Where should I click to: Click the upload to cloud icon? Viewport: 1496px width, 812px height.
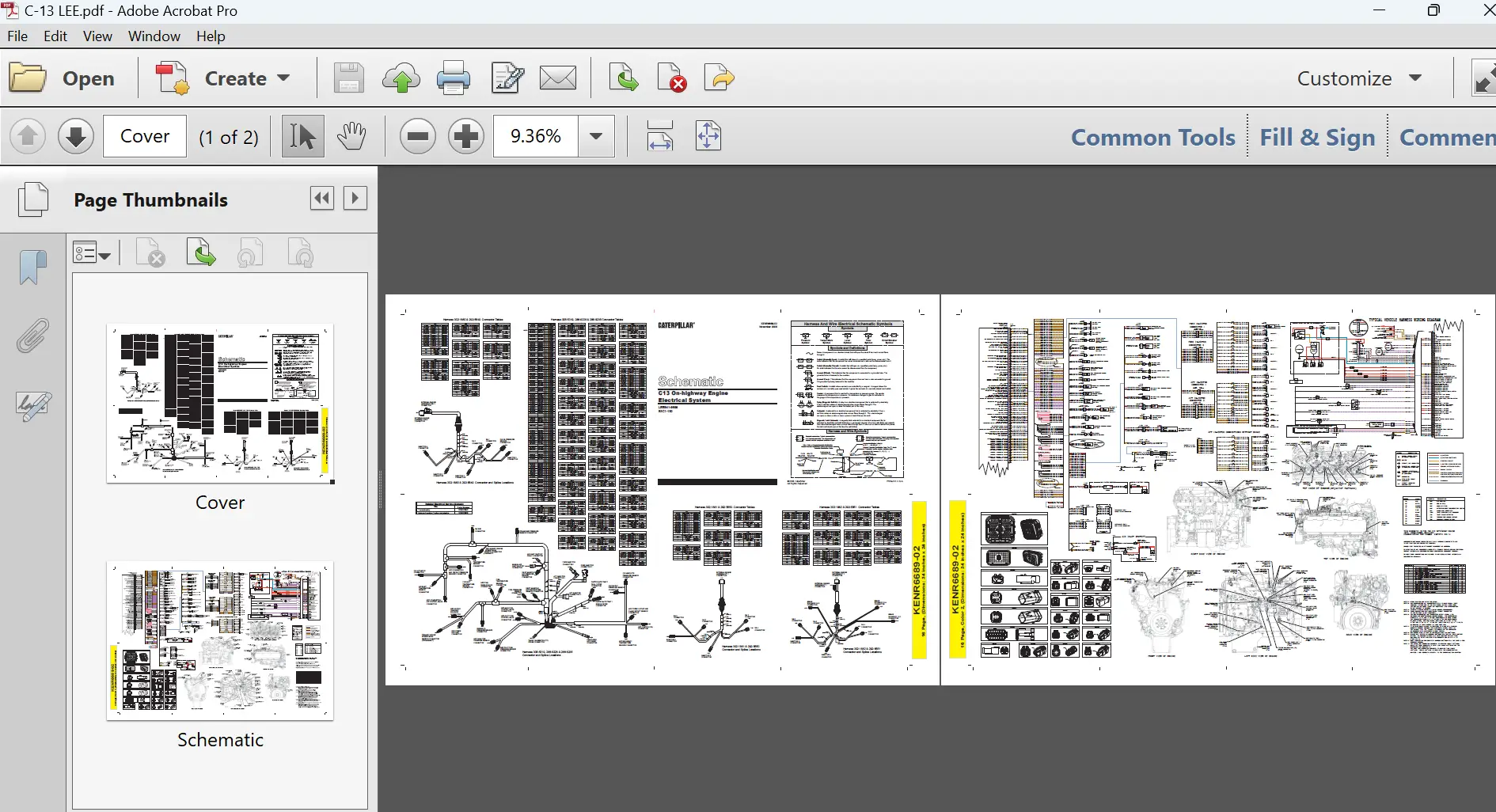(x=401, y=78)
